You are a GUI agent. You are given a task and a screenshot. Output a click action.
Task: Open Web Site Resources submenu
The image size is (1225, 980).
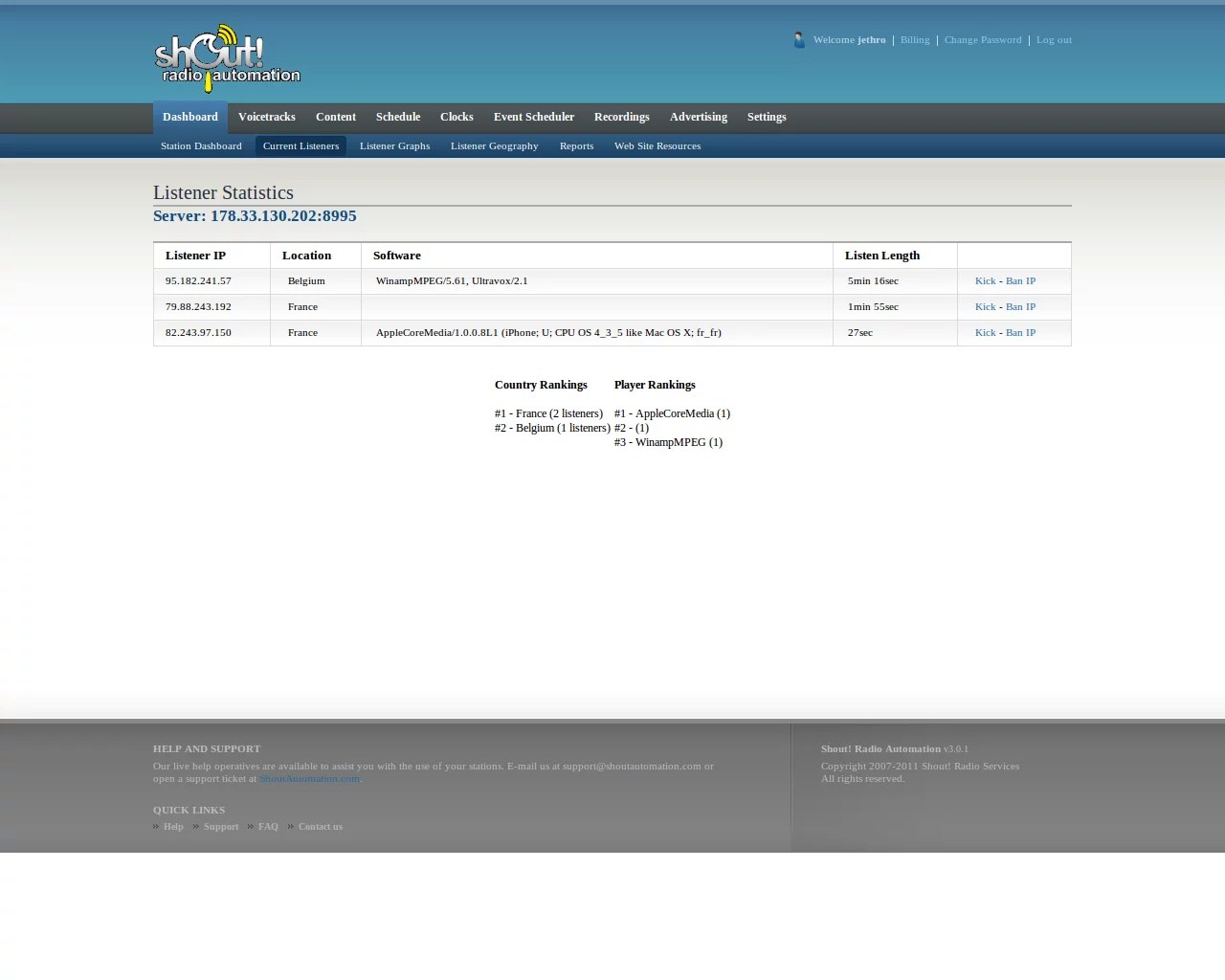click(657, 146)
